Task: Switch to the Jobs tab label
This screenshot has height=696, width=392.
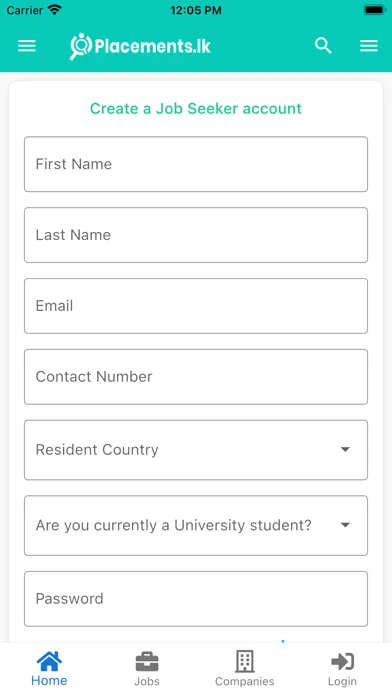Action: pos(147,681)
